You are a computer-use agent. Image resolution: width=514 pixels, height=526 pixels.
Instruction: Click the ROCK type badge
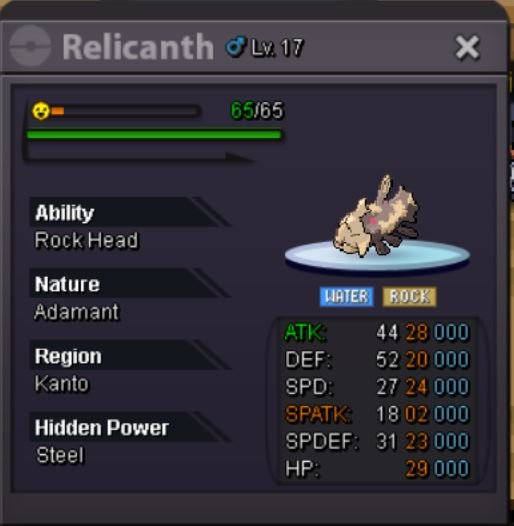click(409, 297)
